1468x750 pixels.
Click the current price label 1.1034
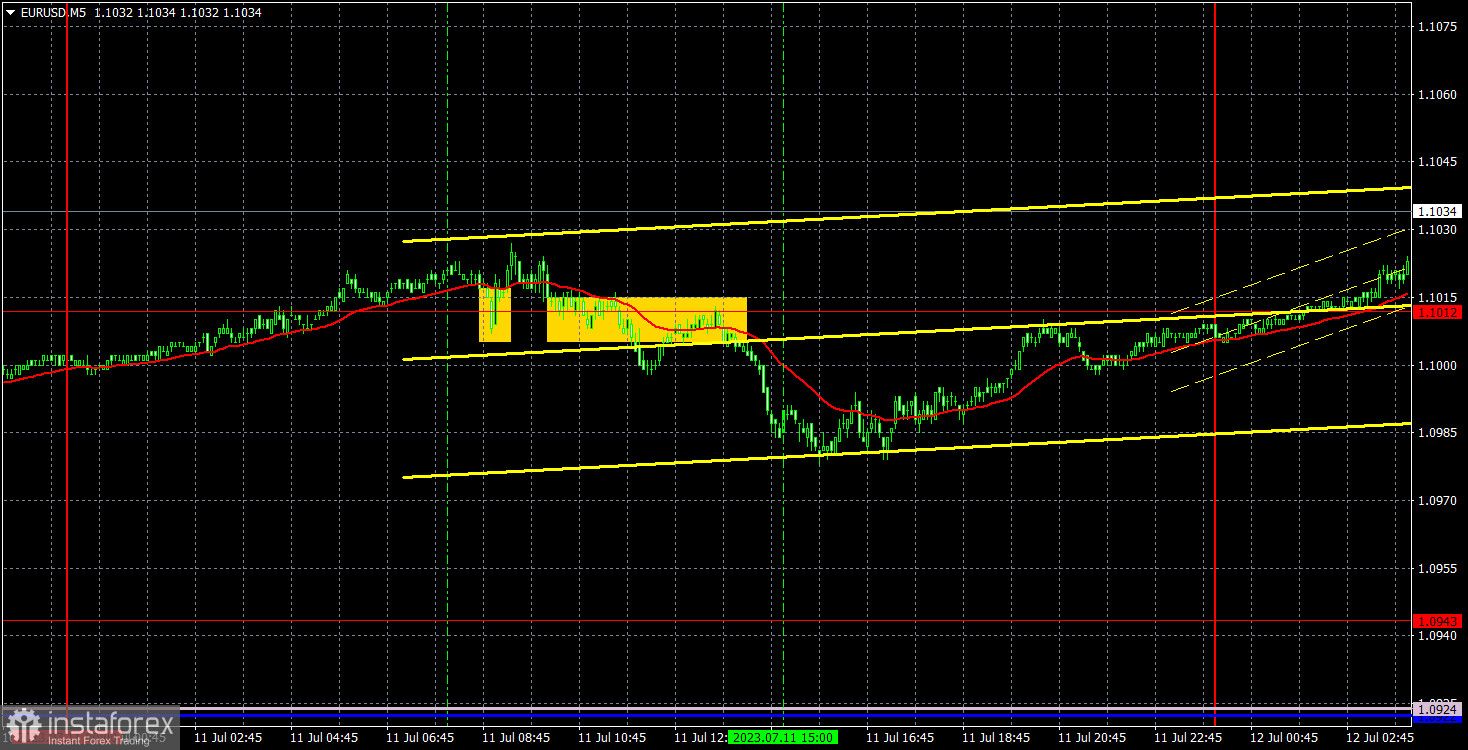coord(1437,212)
